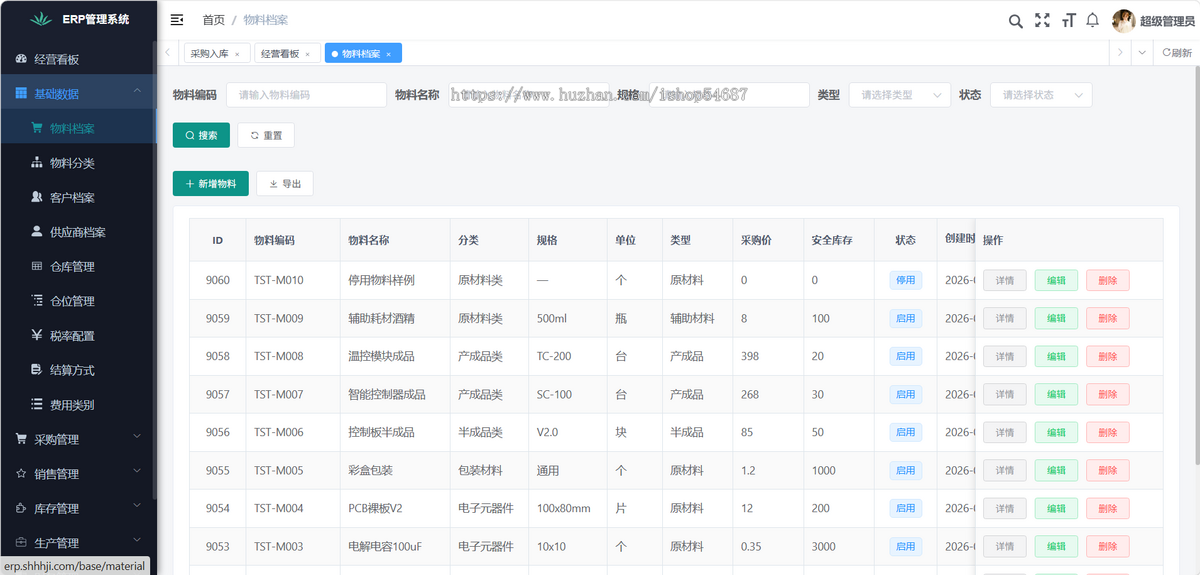Close the 物料档案 tab
Viewport: 1200px width, 575px height.
(x=388, y=54)
